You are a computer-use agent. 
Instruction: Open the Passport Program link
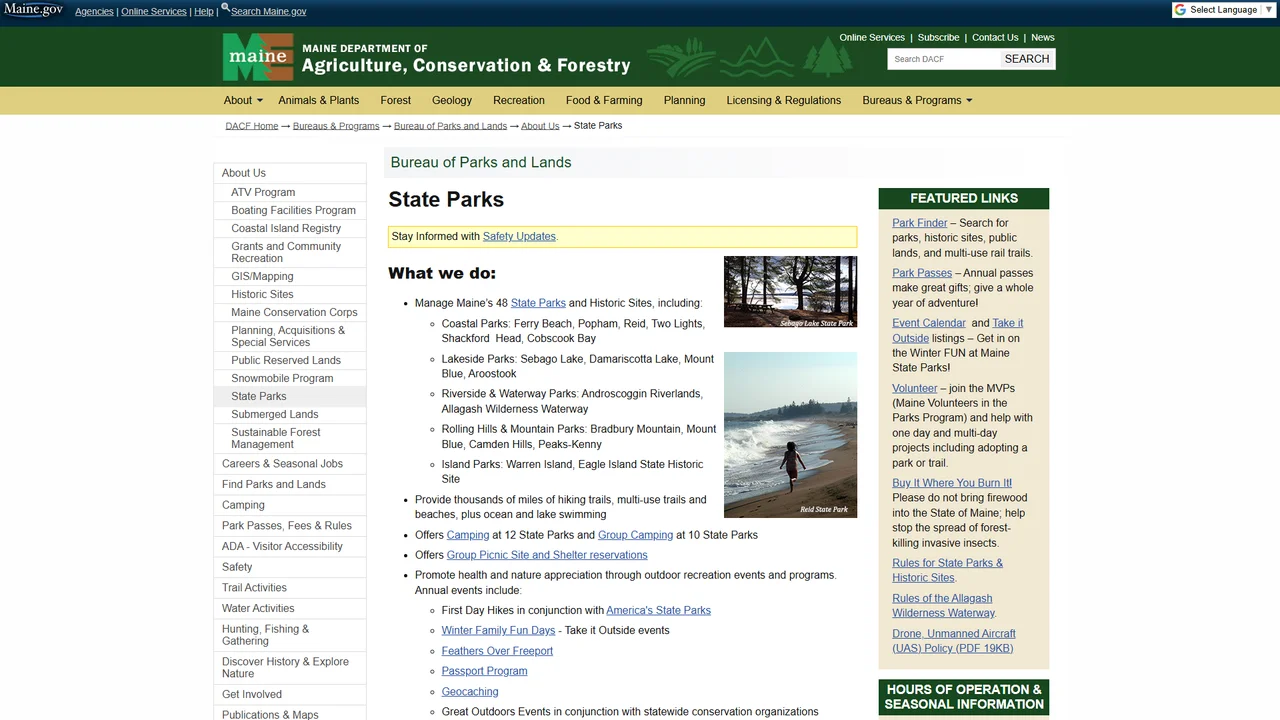[484, 671]
